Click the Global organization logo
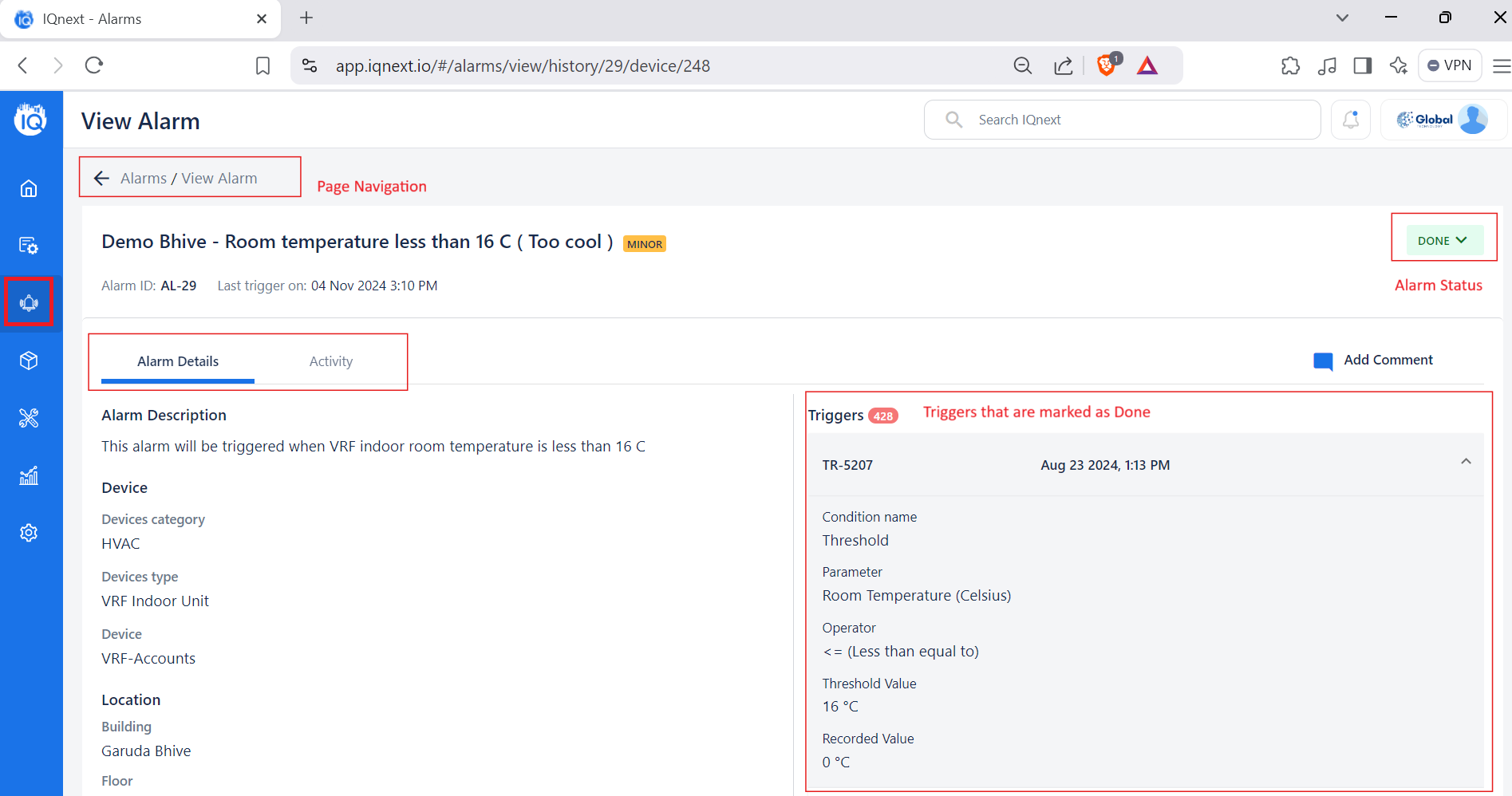1512x796 pixels. [1425, 120]
